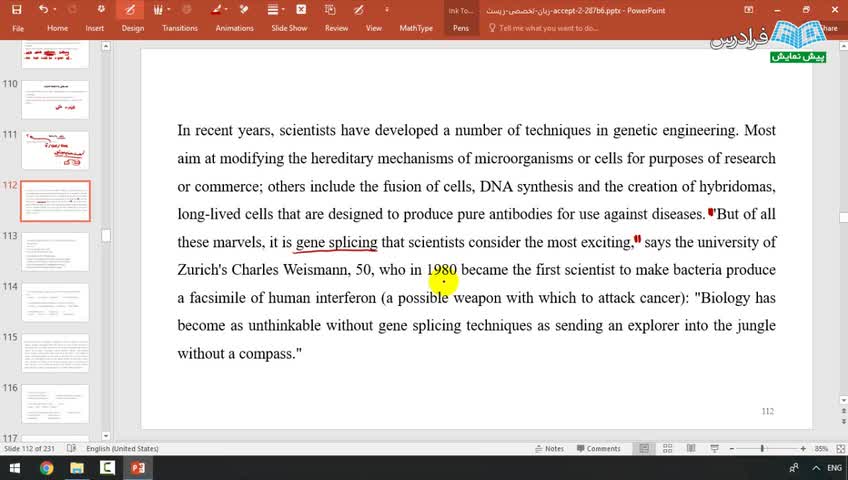
Task: Switch to the Transitions tab
Action: [x=180, y=28]
